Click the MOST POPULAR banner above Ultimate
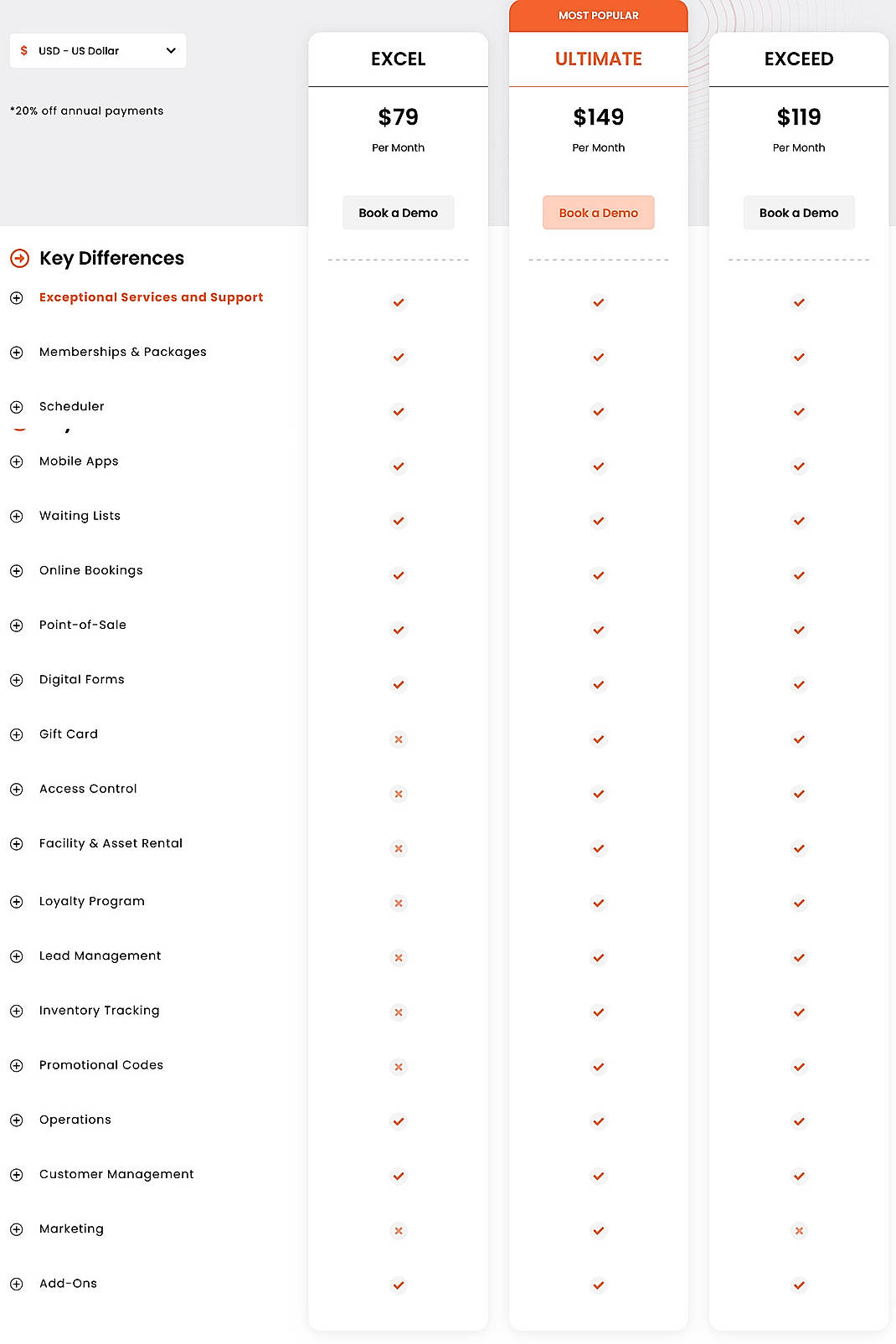The height and width of the screenshot is (1344, 896). click(x=598, y=14)
